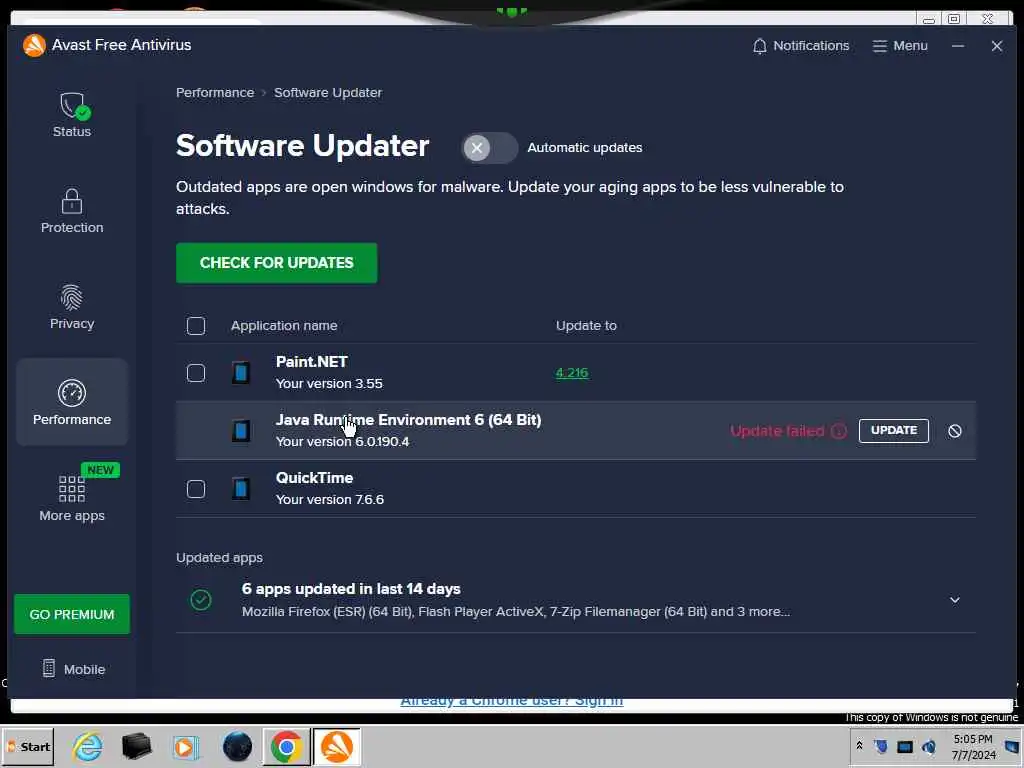Viewport: 1024px width, 768px height.
Task: Click the taskbar clock showing 5:05 PM
Action: pyautogui.click(x=973, y=746)
